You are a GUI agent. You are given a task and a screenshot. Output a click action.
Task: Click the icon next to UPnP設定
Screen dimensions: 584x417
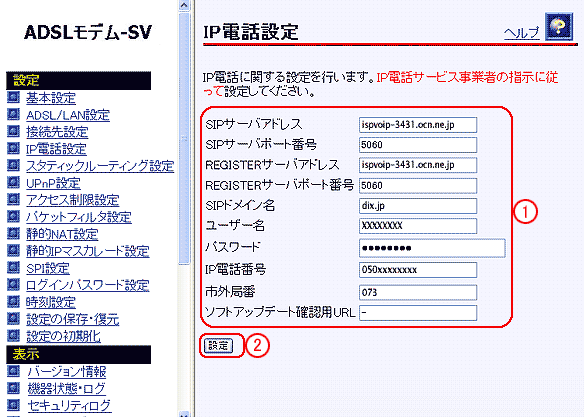(13, 182)
